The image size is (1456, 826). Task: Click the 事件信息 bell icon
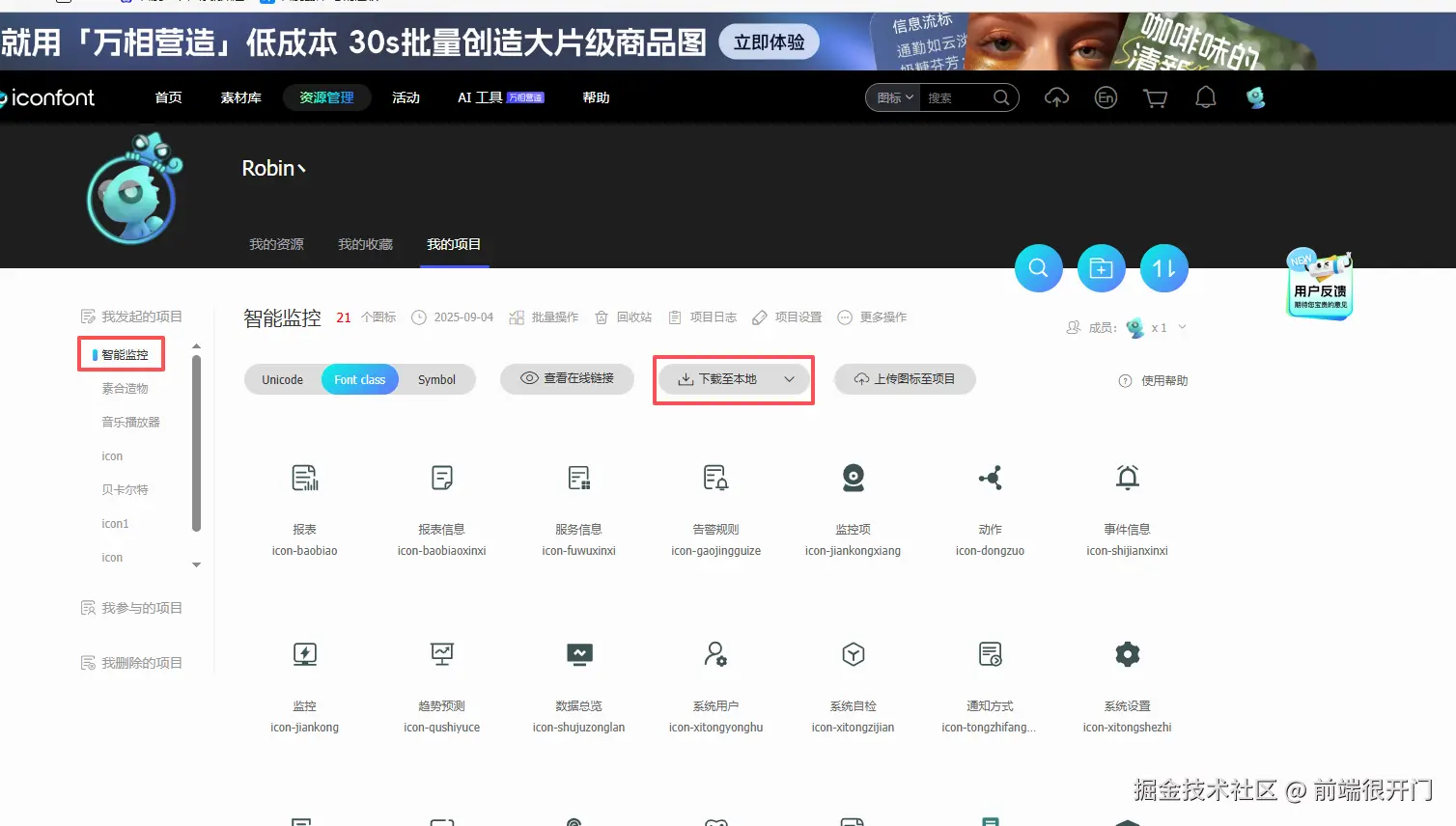(x=1128, y=478)
